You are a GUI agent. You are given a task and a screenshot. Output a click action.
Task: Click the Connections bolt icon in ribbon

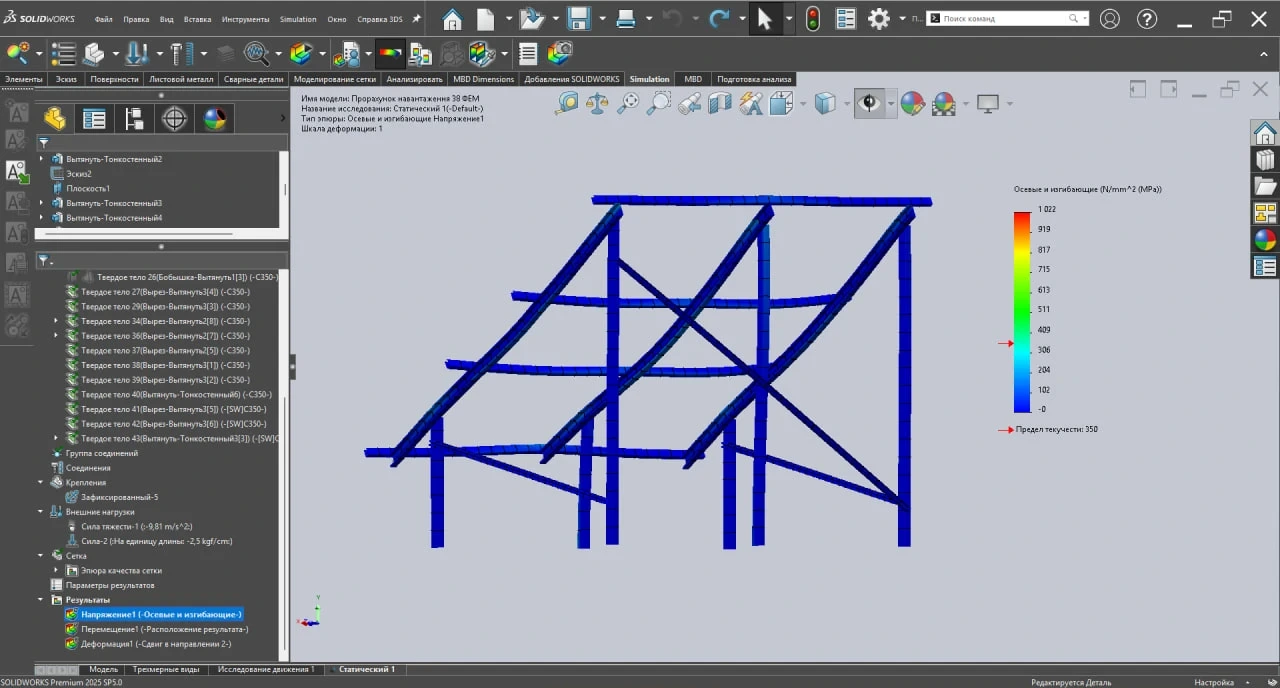tap(181, 53)
